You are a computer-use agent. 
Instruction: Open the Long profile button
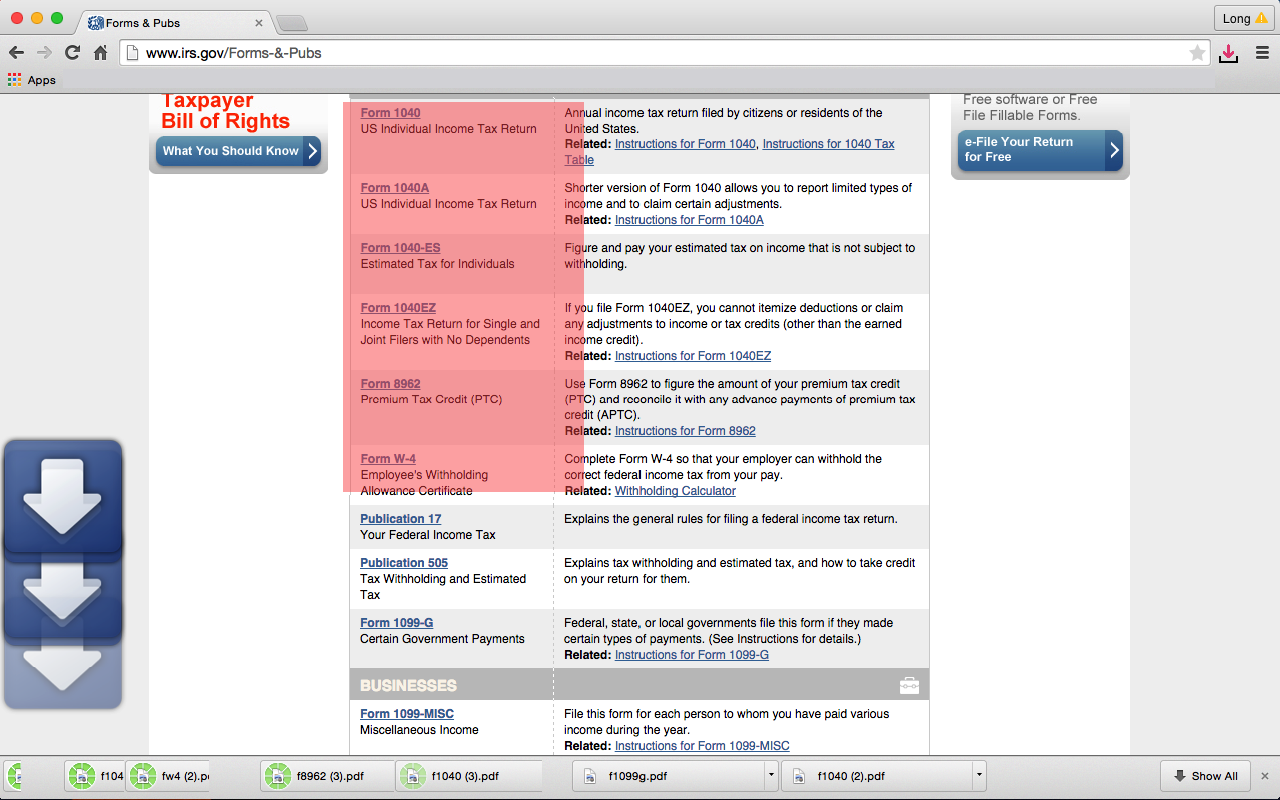coord(1244,18)
